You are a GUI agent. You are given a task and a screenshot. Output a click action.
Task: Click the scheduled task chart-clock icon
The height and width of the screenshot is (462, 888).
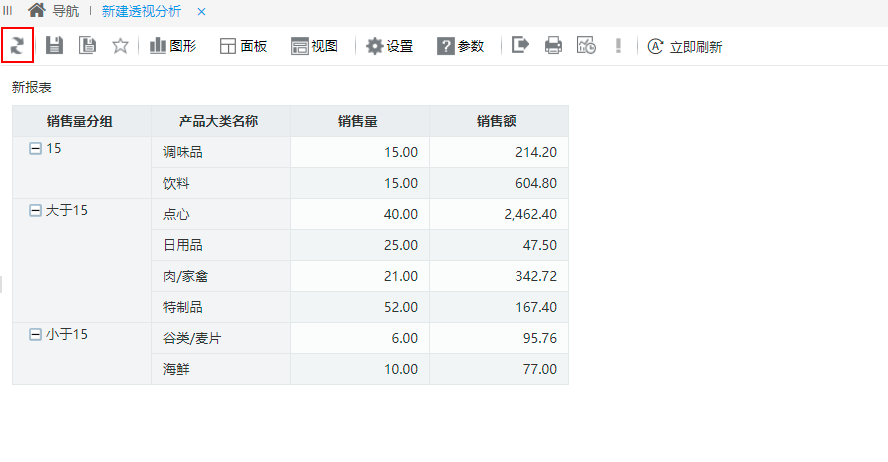point(586,45)
